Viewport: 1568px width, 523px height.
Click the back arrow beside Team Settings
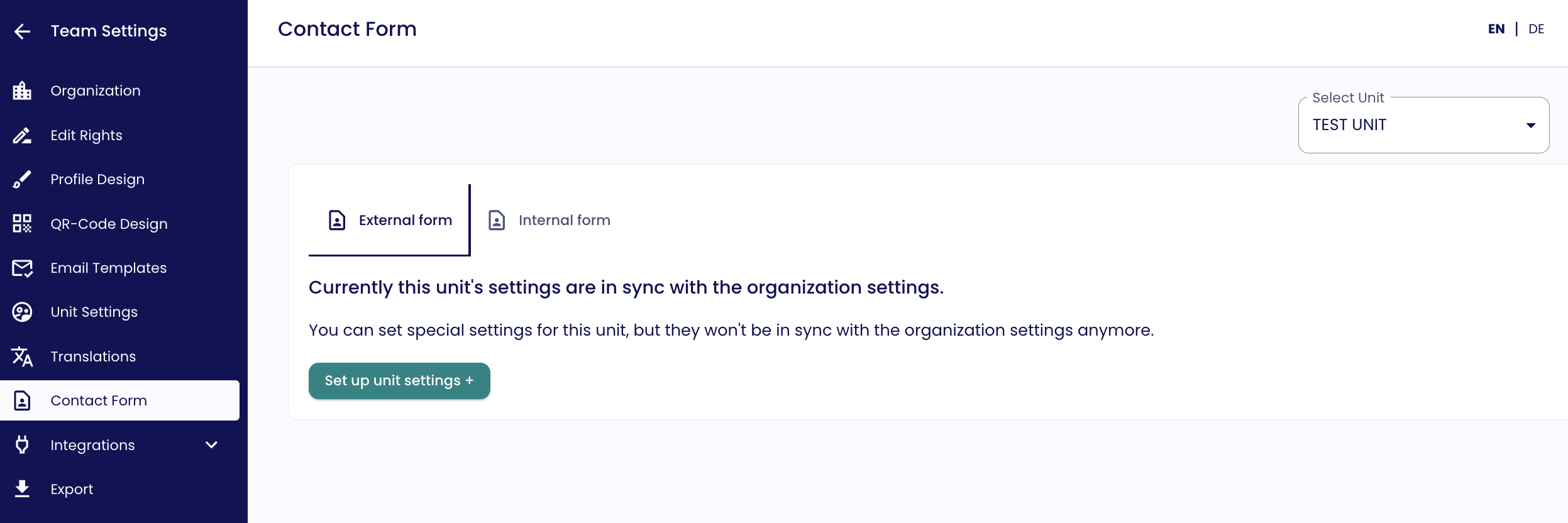tap(22, 31)
